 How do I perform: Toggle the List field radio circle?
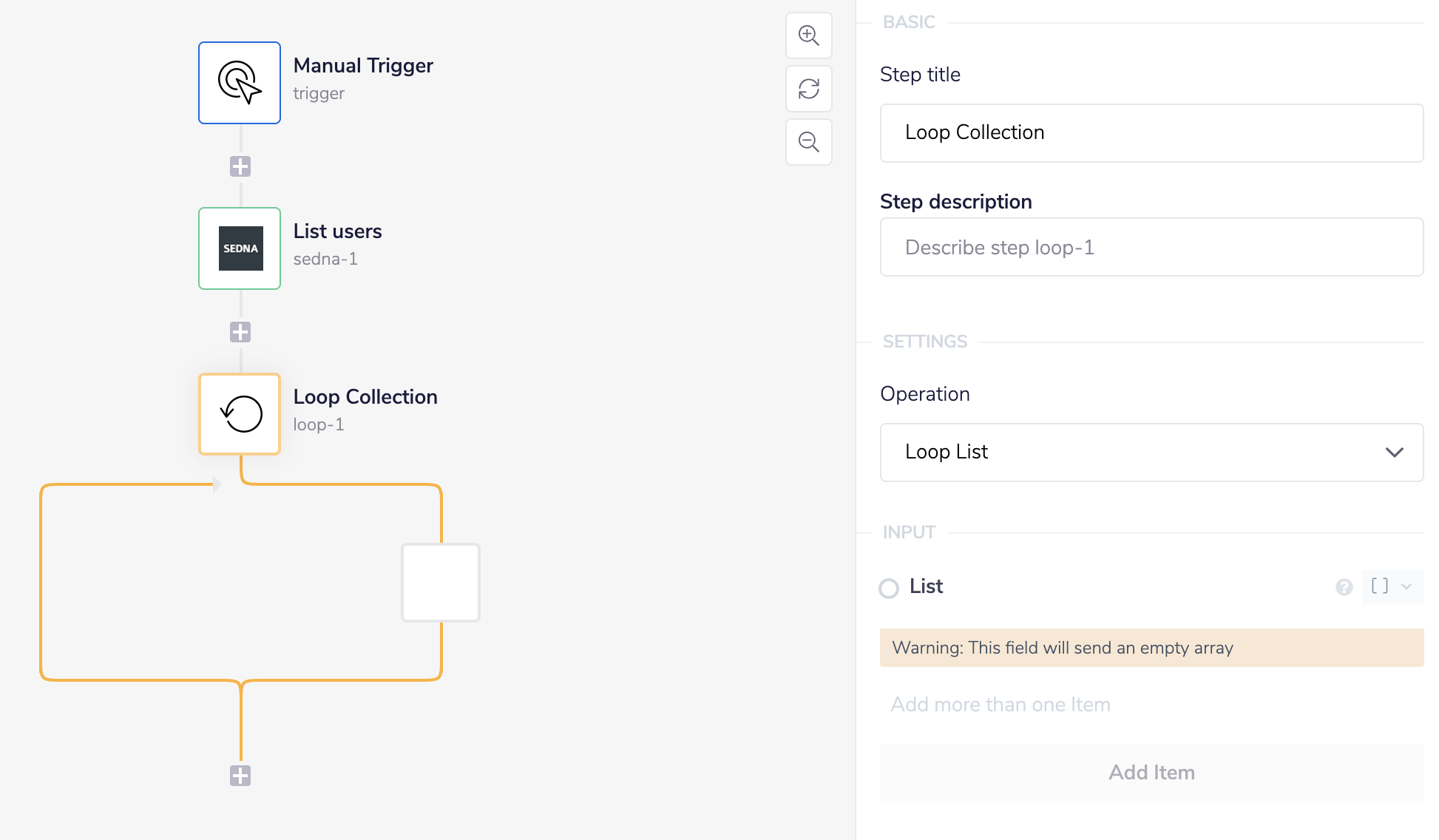click(889, 589)
